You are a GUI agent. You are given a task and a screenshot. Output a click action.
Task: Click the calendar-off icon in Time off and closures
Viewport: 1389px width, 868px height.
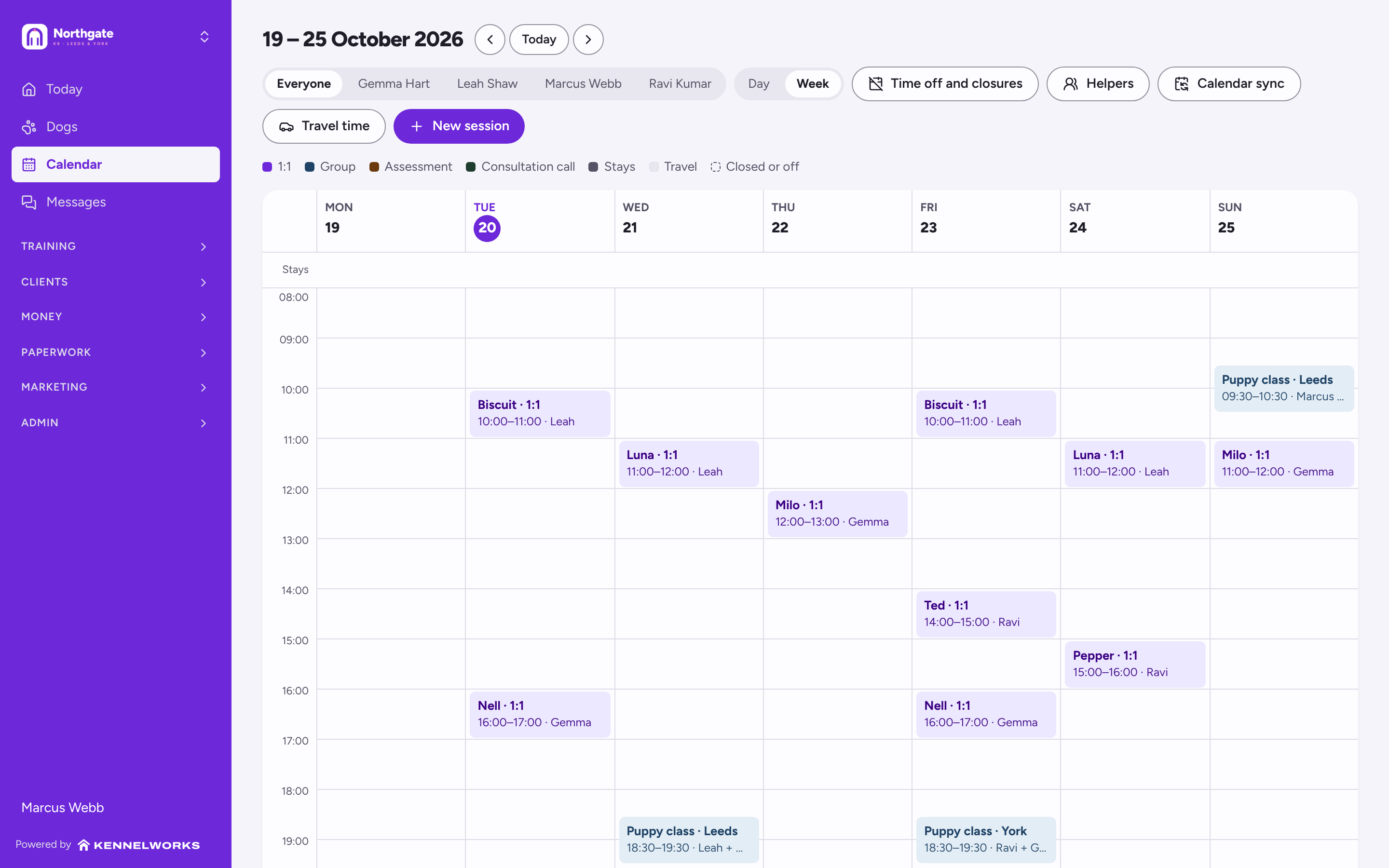[x=875, y=84]
